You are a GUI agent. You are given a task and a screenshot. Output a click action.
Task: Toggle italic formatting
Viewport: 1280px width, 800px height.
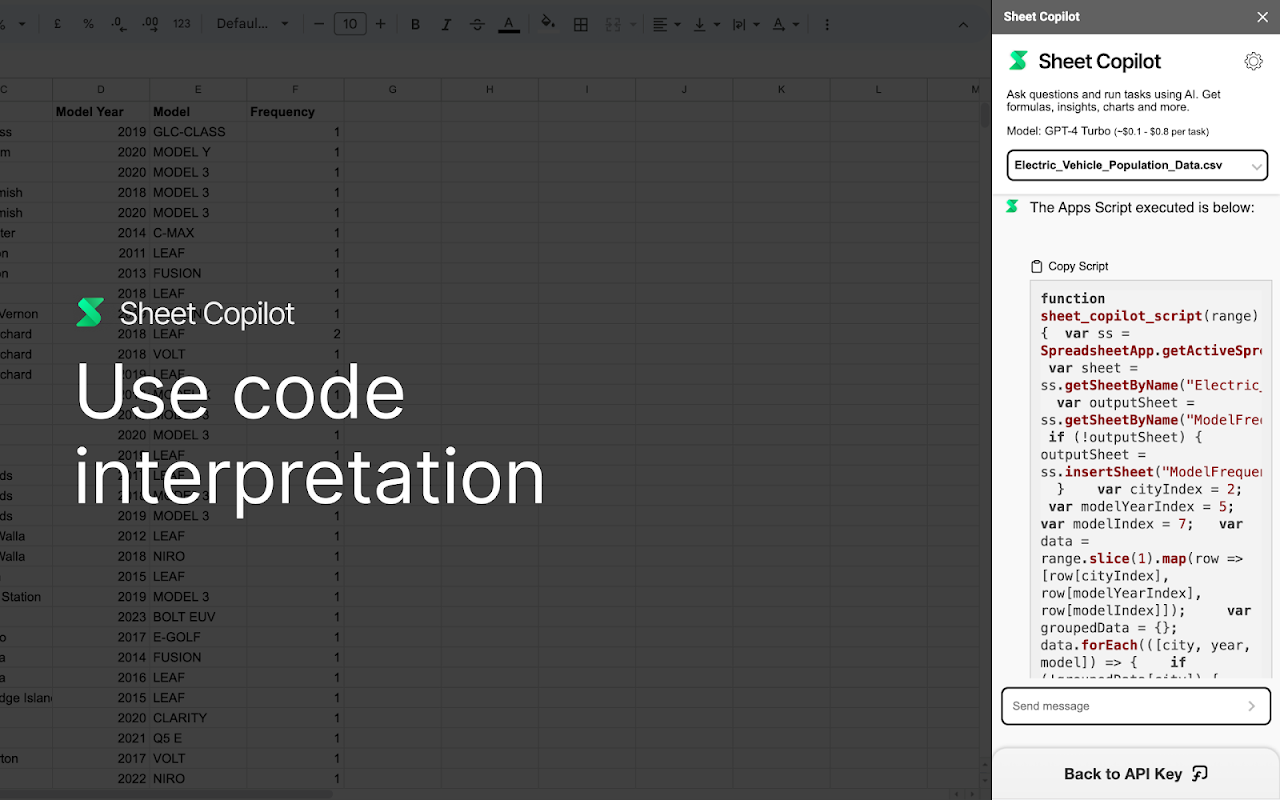click(446, 24)
